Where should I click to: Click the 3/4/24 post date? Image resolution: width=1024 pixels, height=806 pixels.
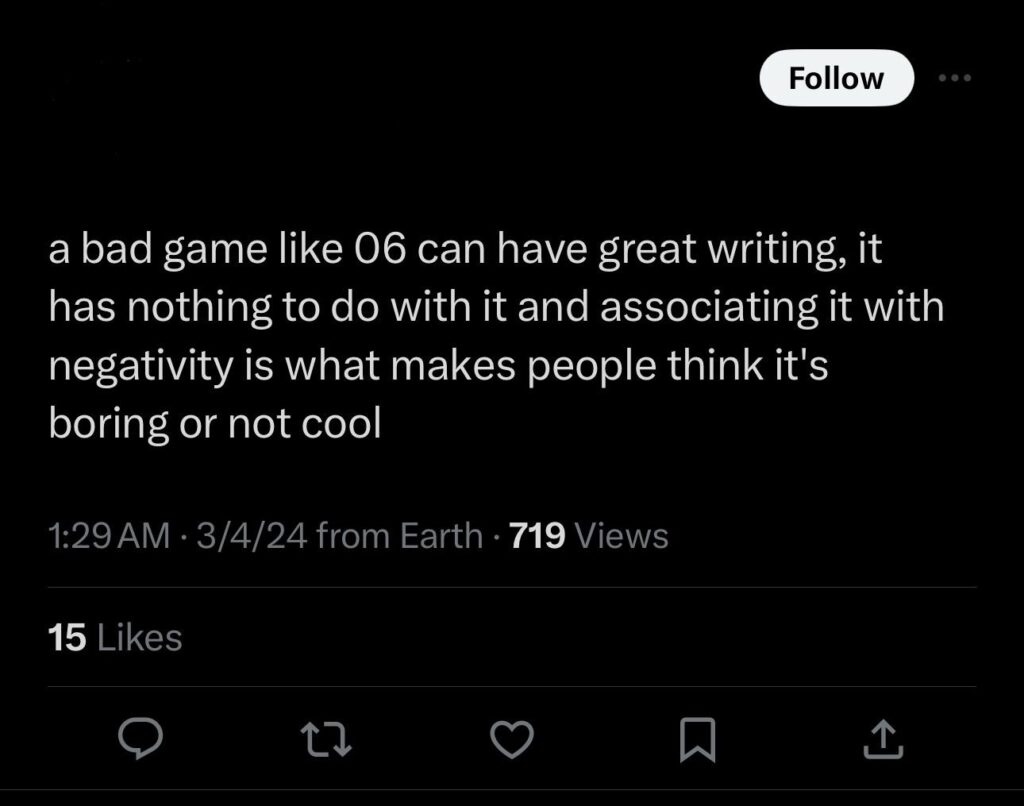(251, 537)
